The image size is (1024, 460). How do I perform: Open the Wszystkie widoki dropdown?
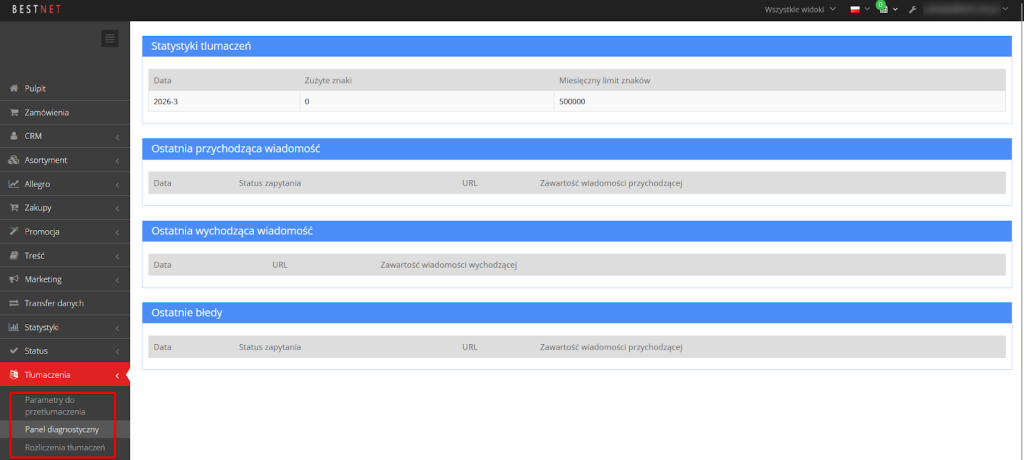pyautogui.click(x=800, y=10)
